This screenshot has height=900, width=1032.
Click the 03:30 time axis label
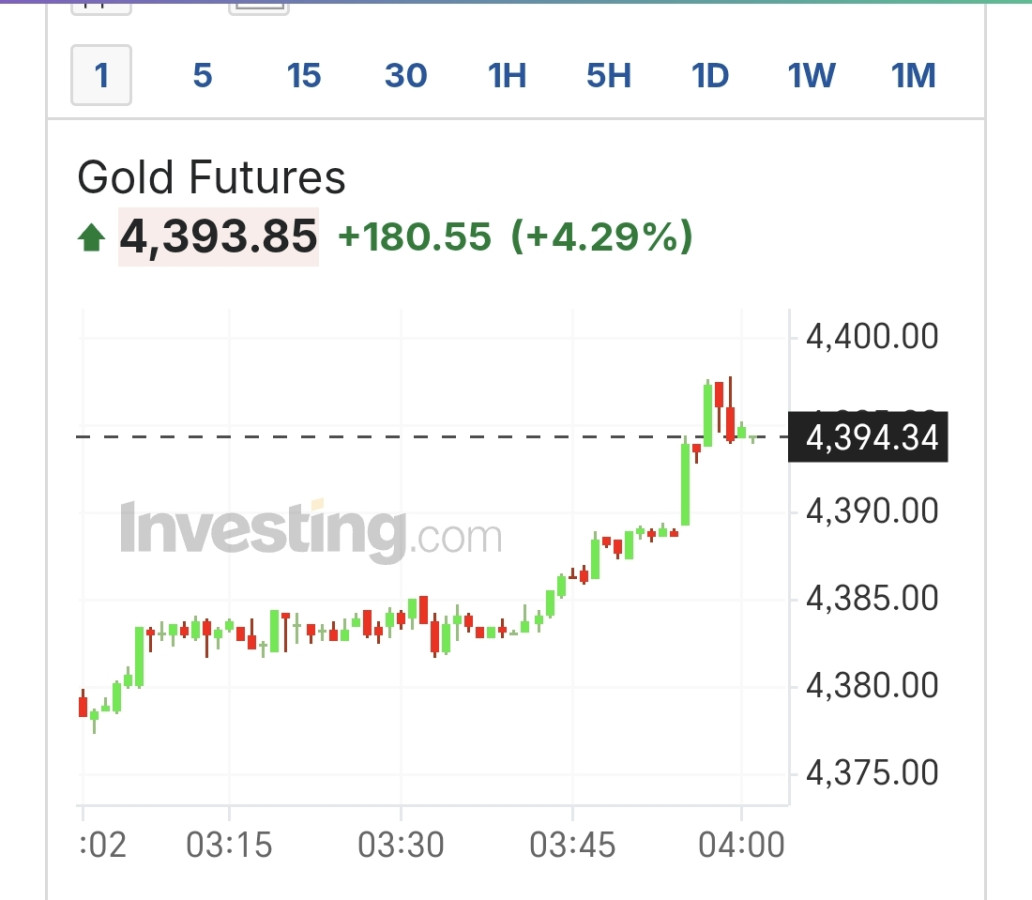401,845
